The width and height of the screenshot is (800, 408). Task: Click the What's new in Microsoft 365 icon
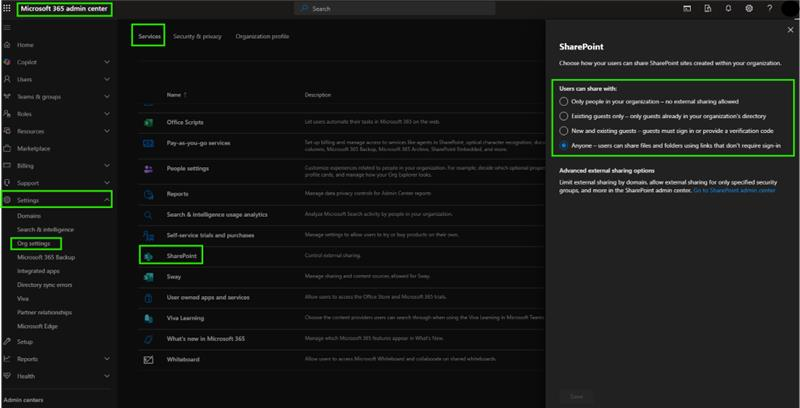(x=148, y=339)
